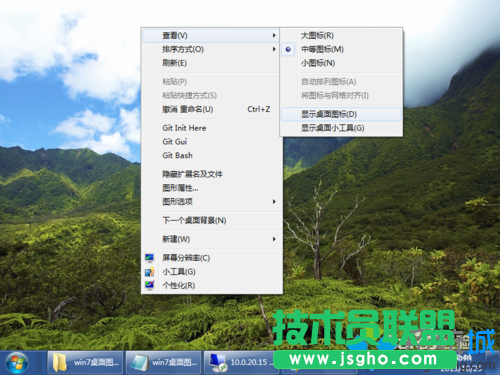The image size is (500, 375).
Task: Choose 撤消 重命名(U) menu entry
Action: [x=211, y=109]
